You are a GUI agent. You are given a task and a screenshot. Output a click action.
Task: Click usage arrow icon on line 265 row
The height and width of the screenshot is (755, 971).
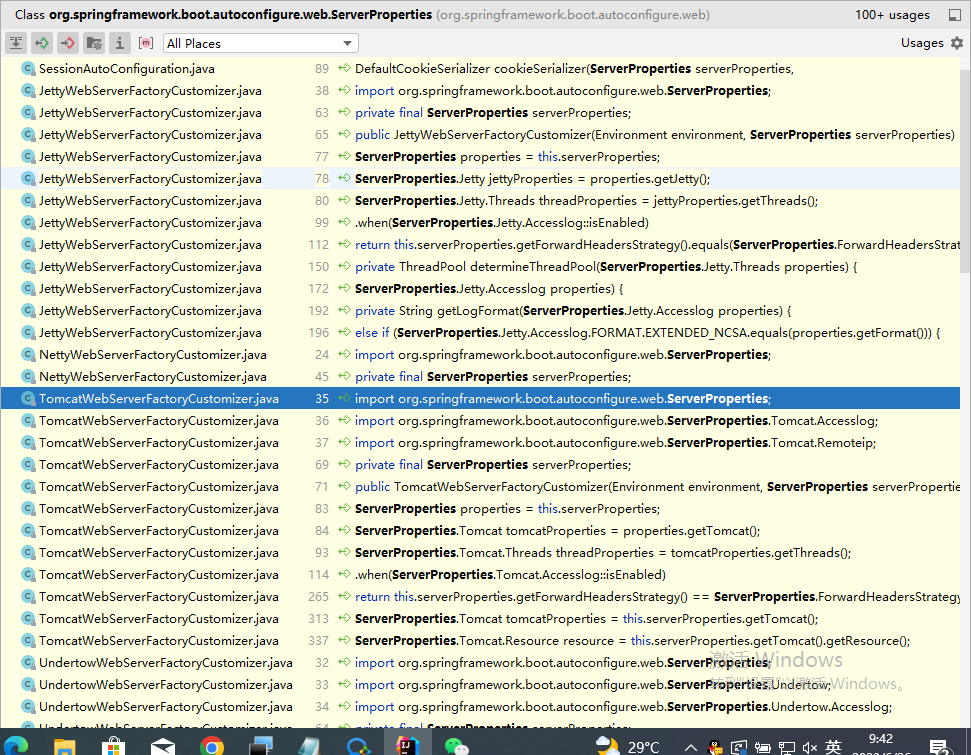click(x=344, y=596)
